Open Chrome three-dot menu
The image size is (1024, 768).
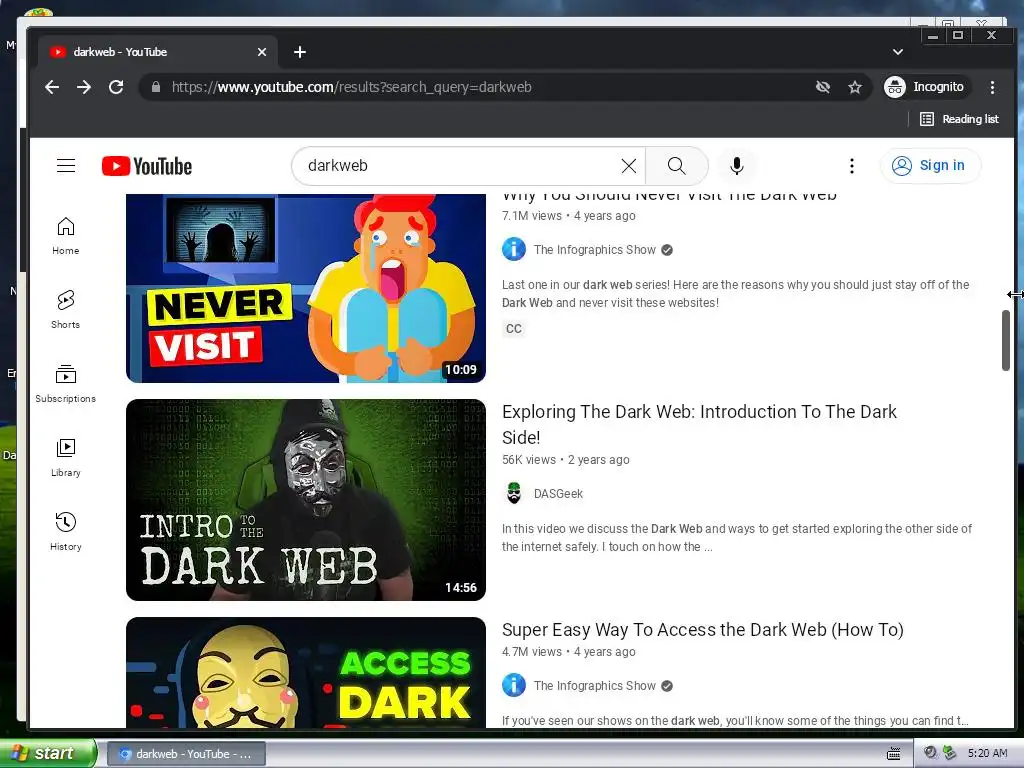[992, 87]
